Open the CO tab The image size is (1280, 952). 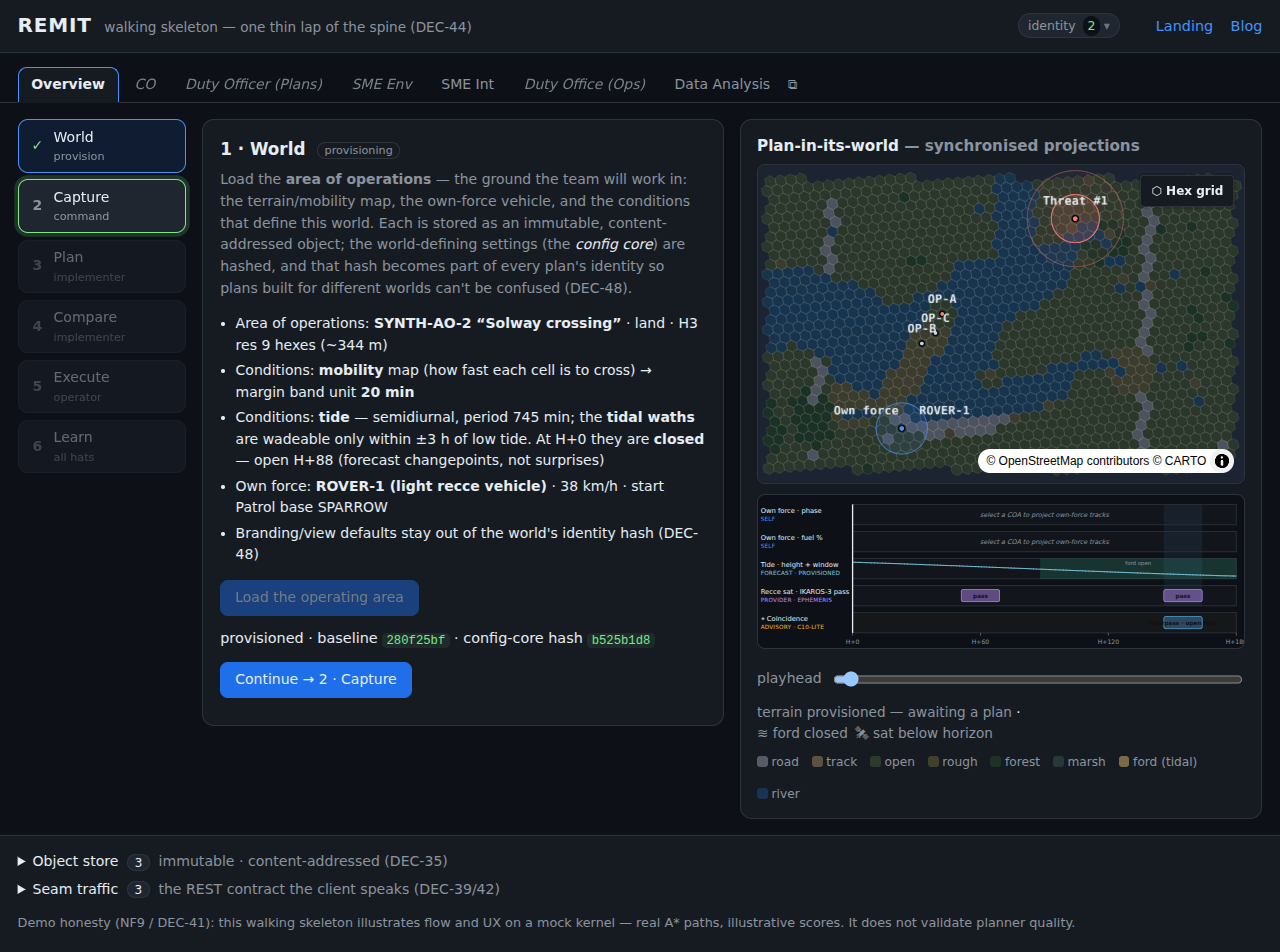pyautogui.click(x=146, y=84)
